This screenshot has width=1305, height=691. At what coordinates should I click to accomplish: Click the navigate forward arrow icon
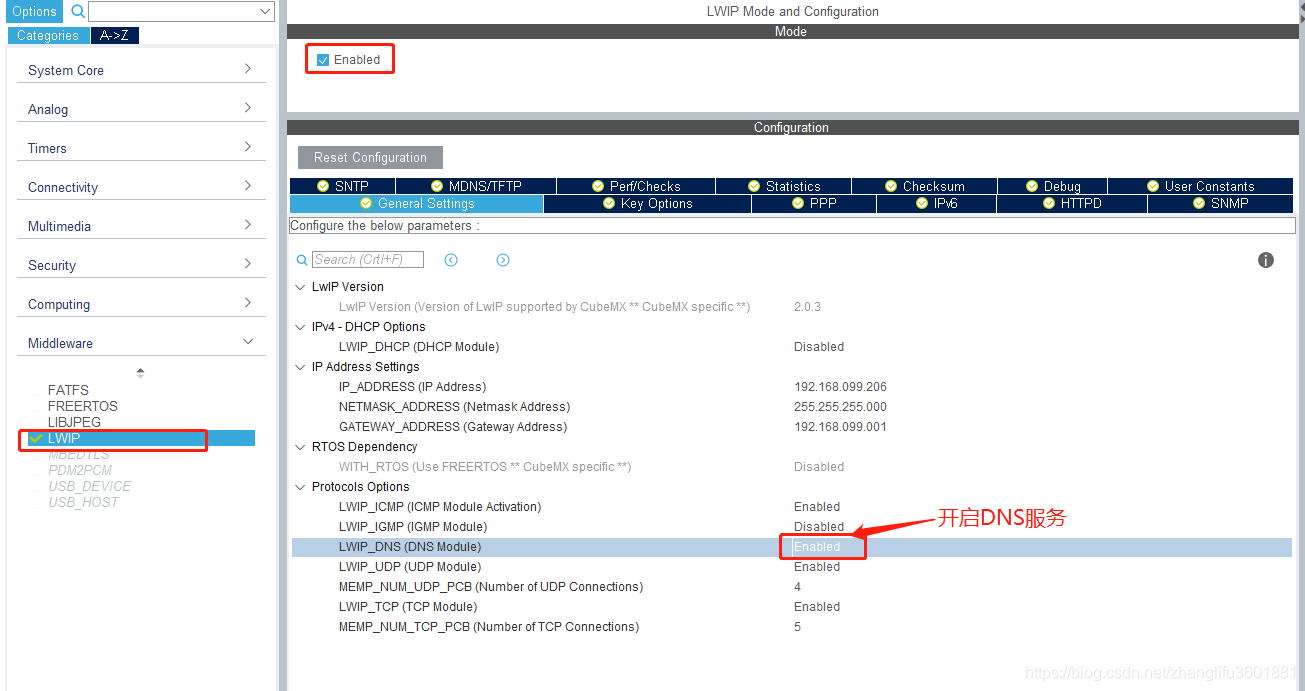click(503, 259)
